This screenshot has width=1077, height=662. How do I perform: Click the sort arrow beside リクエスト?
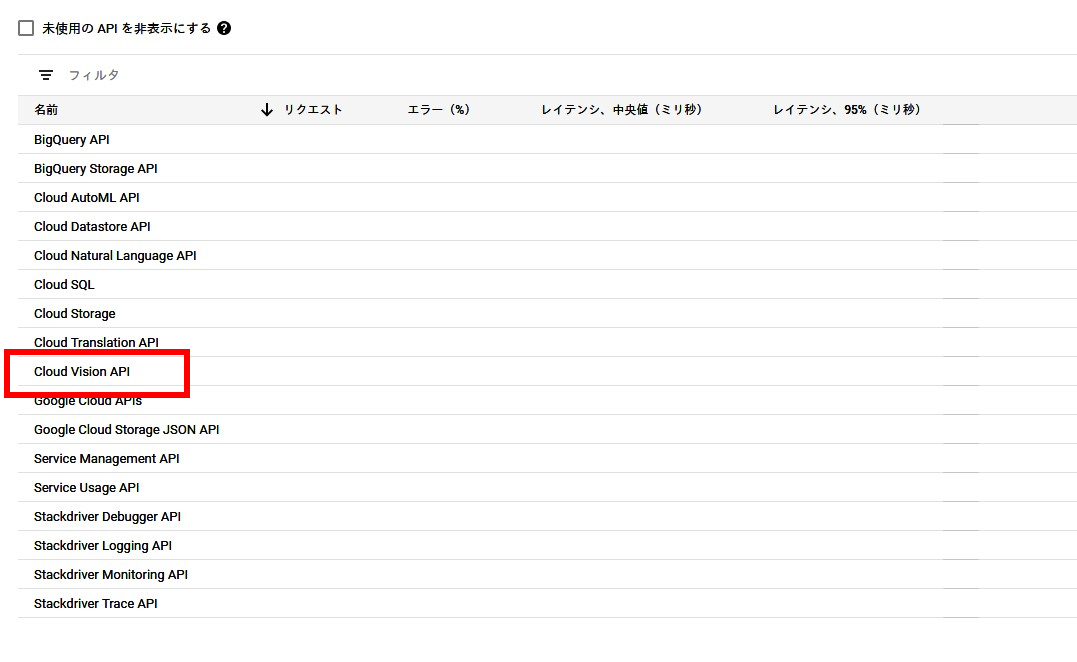click(x=267, y=110)
